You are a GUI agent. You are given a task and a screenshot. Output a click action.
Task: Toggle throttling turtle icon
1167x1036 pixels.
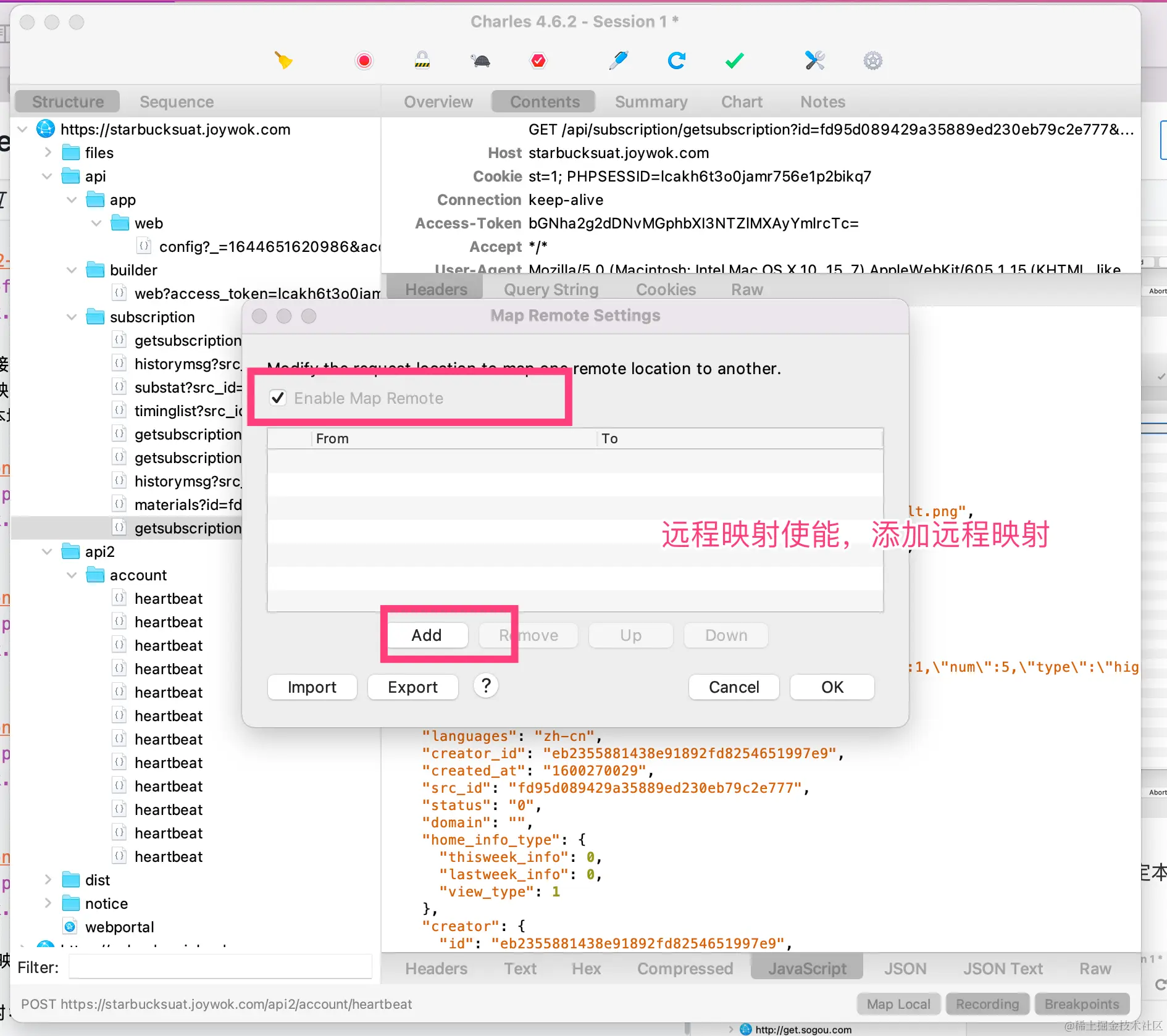[480, 61]
